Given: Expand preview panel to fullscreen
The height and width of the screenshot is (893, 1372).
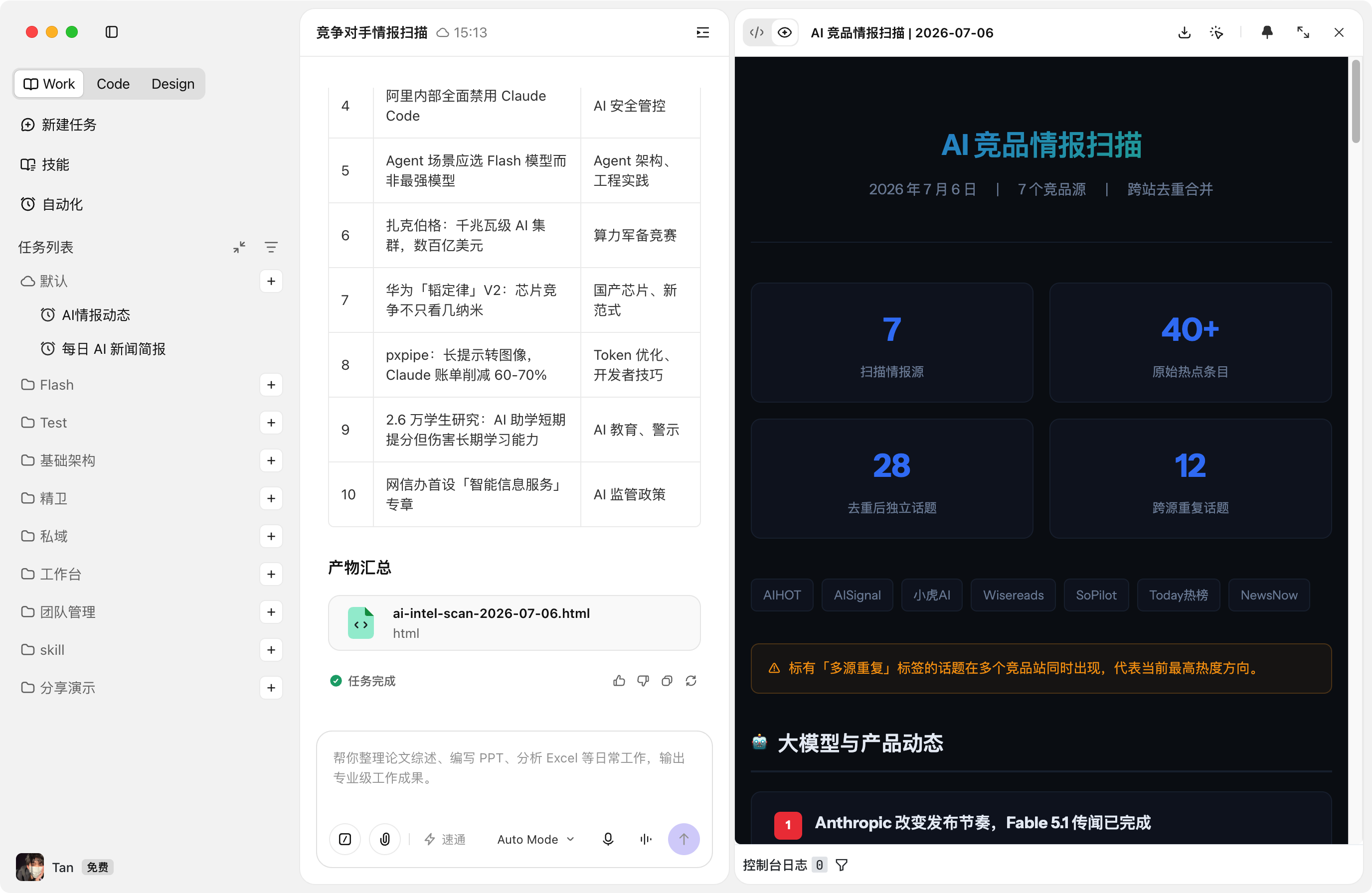Looking at the screenshot, I should pos(1303,33).
